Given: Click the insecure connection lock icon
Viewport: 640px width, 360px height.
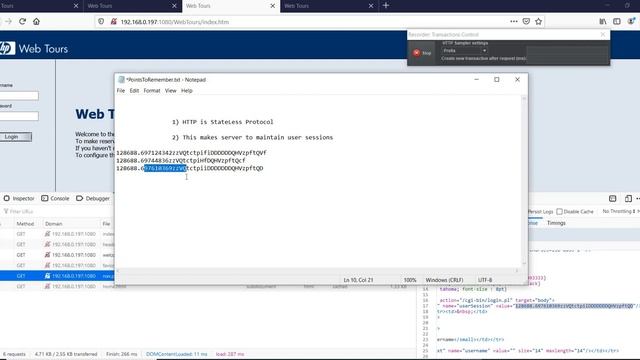Looking at the screenshot, I should pos(113,22).
